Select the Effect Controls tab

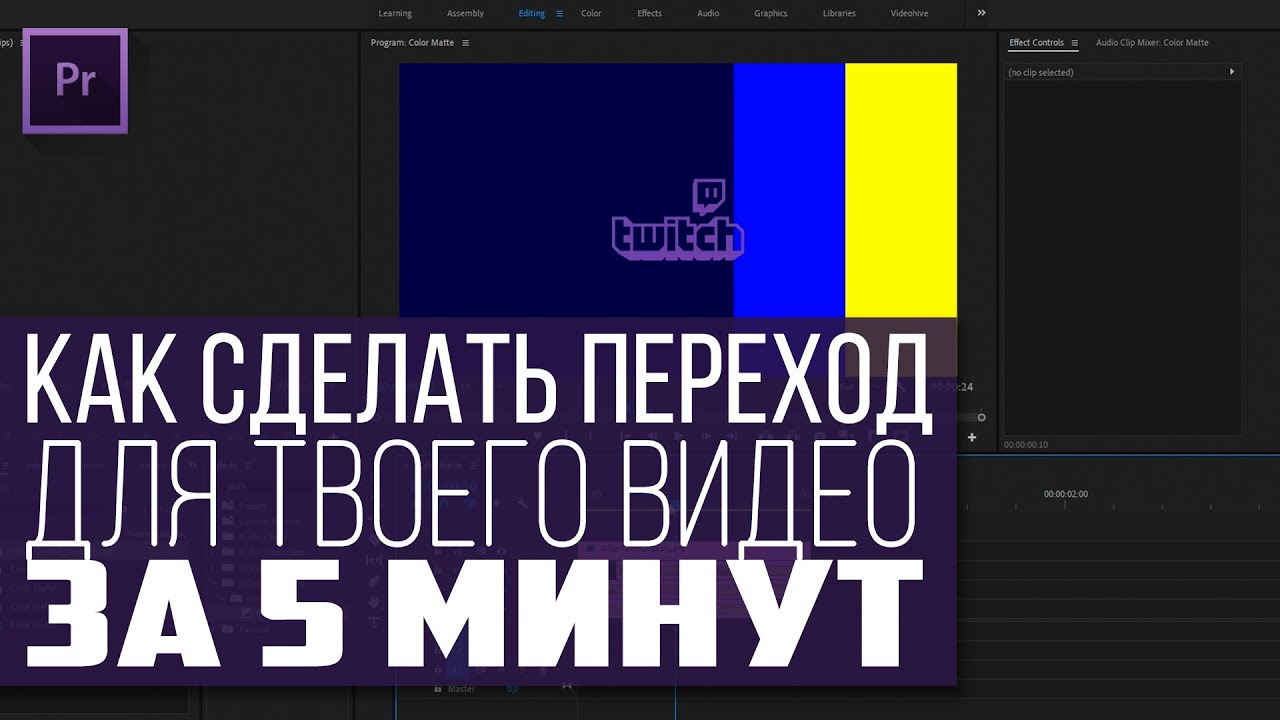1036,43
